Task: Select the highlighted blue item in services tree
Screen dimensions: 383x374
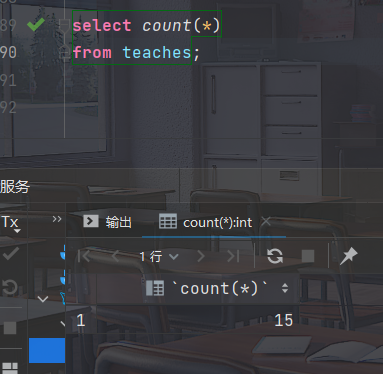Action: (47, 350)
